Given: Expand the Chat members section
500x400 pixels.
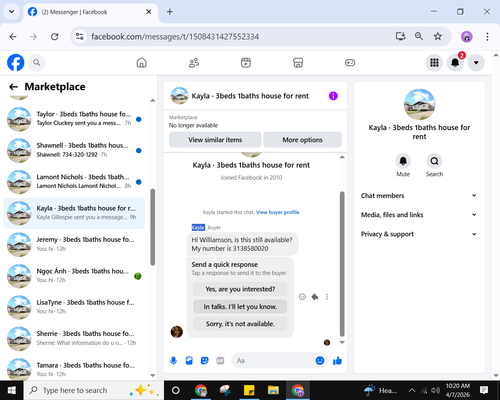Looking at the screenshot, I should pyautogui.click(x=419, y=196).
